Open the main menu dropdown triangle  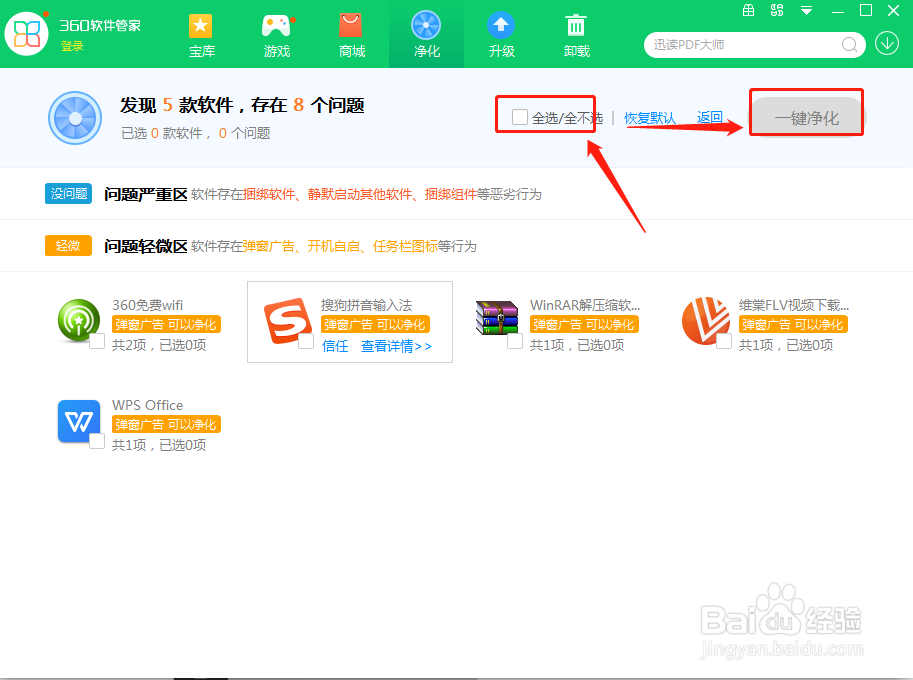(x=806, y=10)
